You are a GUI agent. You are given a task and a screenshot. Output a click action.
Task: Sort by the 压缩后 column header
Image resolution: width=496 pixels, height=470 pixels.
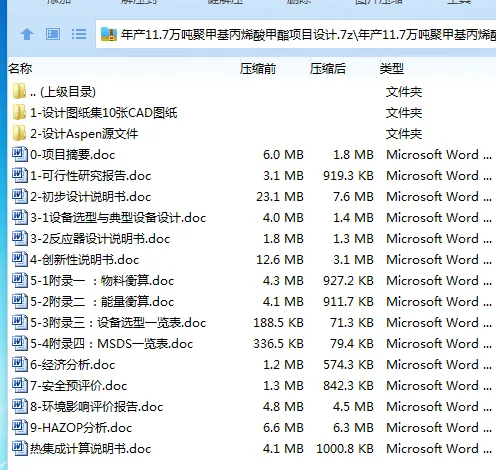(328, 69)
